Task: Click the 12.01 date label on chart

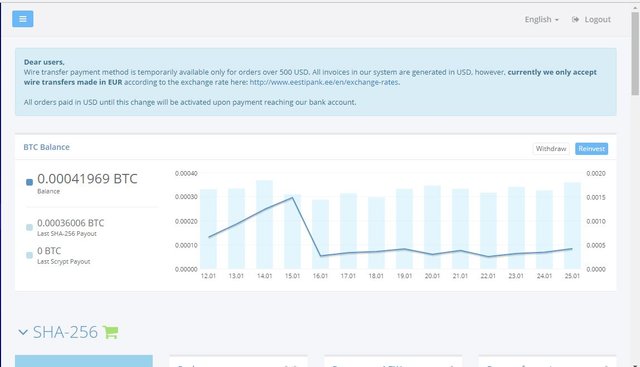Action: 208,276
